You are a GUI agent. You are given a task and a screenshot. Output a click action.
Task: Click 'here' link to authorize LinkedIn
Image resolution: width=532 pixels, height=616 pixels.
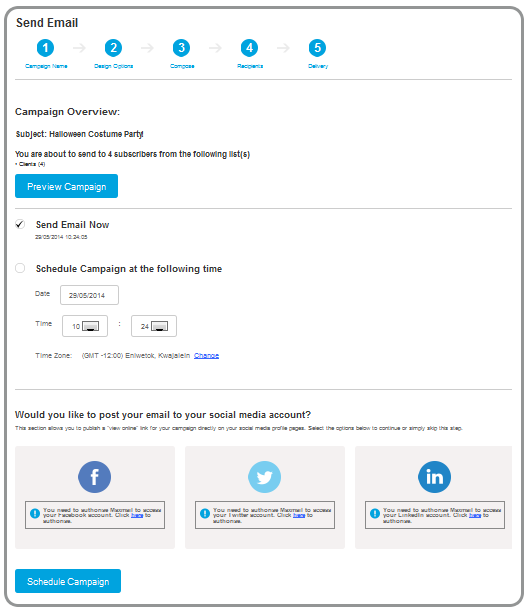click(475, 515)
